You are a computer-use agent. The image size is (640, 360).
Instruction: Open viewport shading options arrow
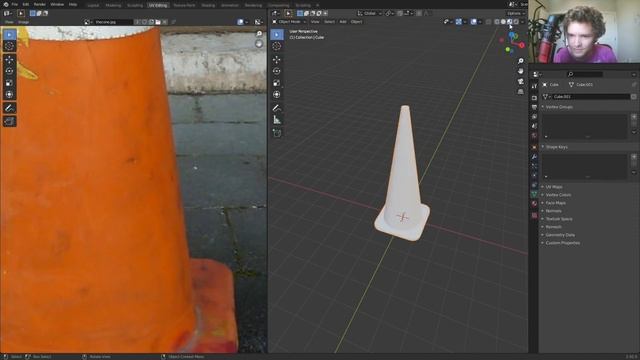tap(522, 22)
